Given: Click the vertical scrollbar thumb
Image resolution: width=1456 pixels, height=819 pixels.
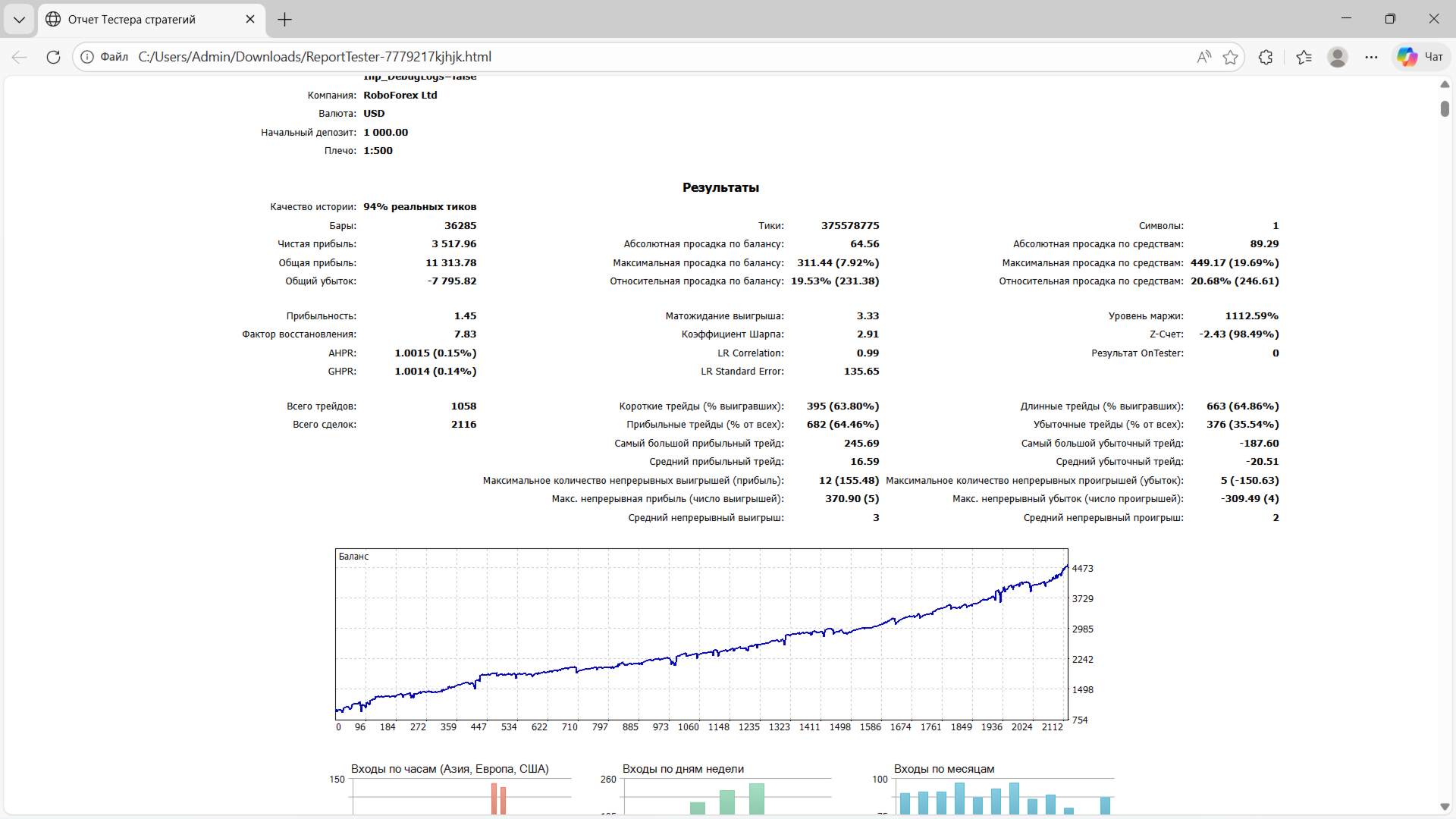Looking at the screenshot, I should coord(1445,108).
